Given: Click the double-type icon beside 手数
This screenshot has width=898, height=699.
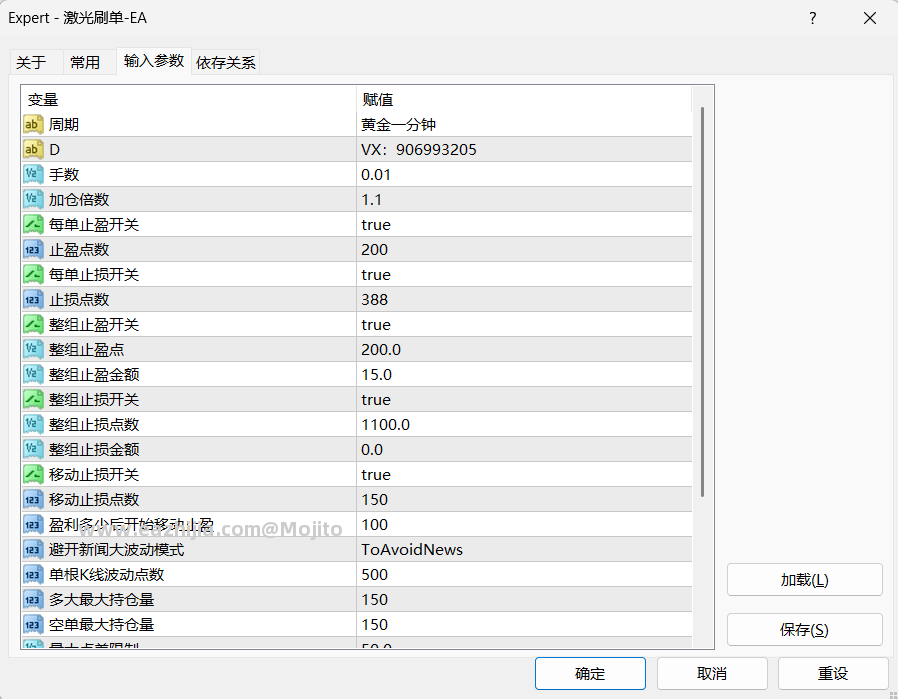Looking at the screenshot, I should (33, 175).
